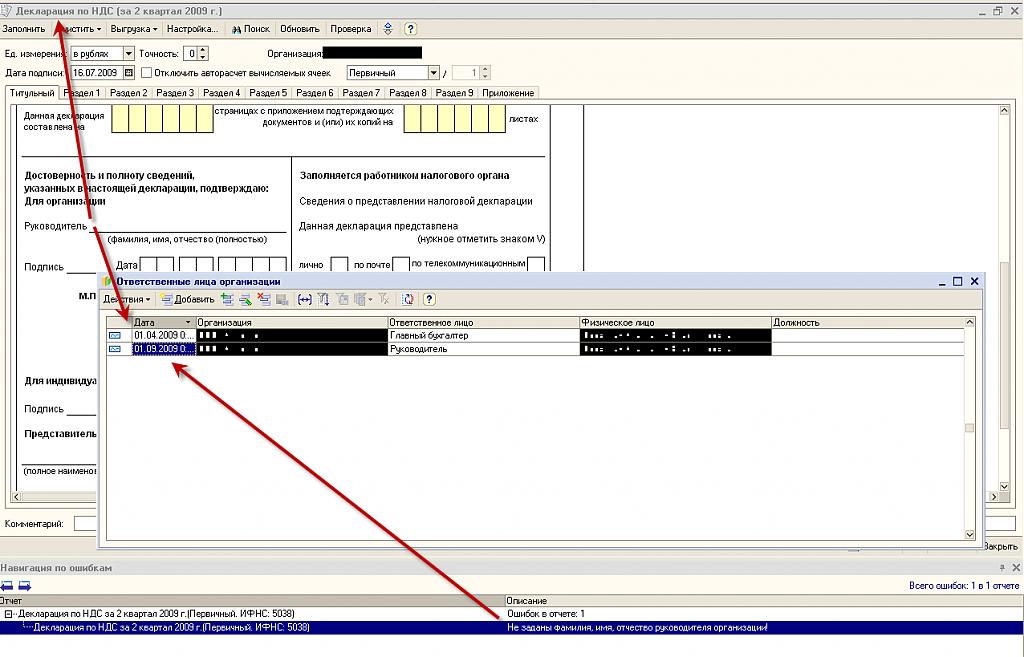Image resolution: width=1024 pixels, height=657 pixels.
Task: Increase Точность value with stepper arrow
Action: [x=203, y=50]
